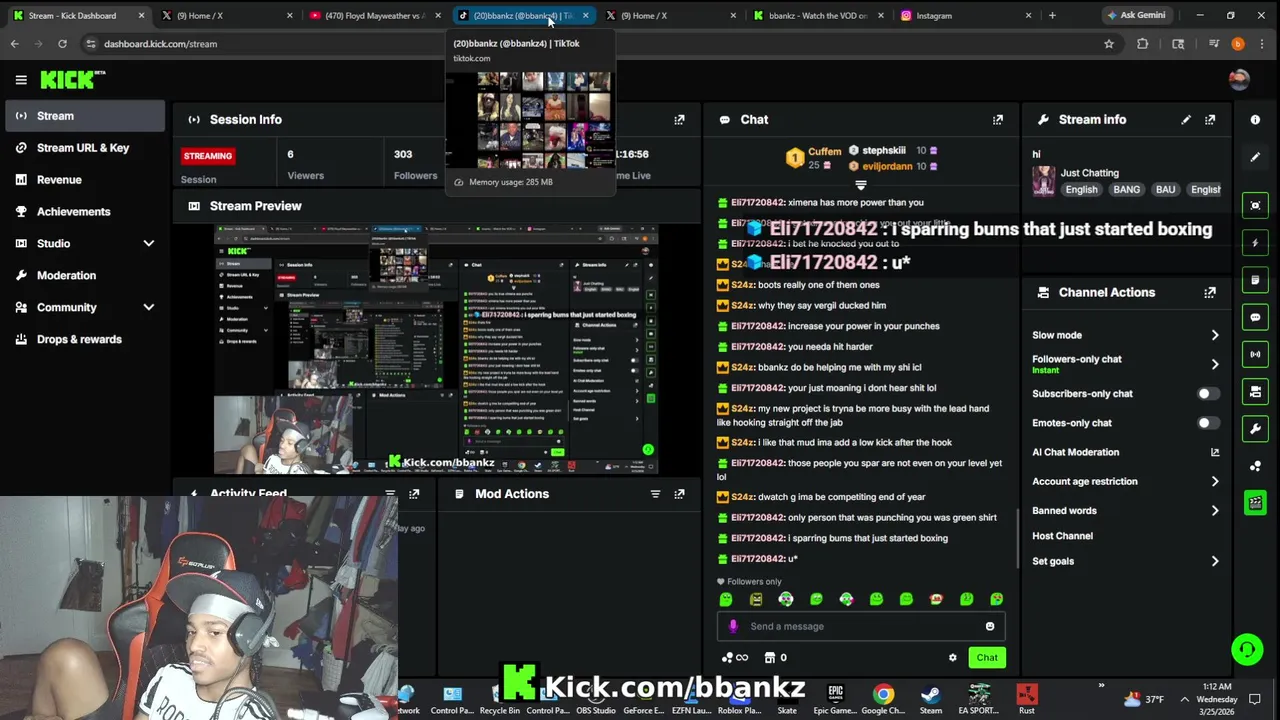1280x720 pixels.
Task: Open Stream URL & Key page
Action: click(85, 148)
